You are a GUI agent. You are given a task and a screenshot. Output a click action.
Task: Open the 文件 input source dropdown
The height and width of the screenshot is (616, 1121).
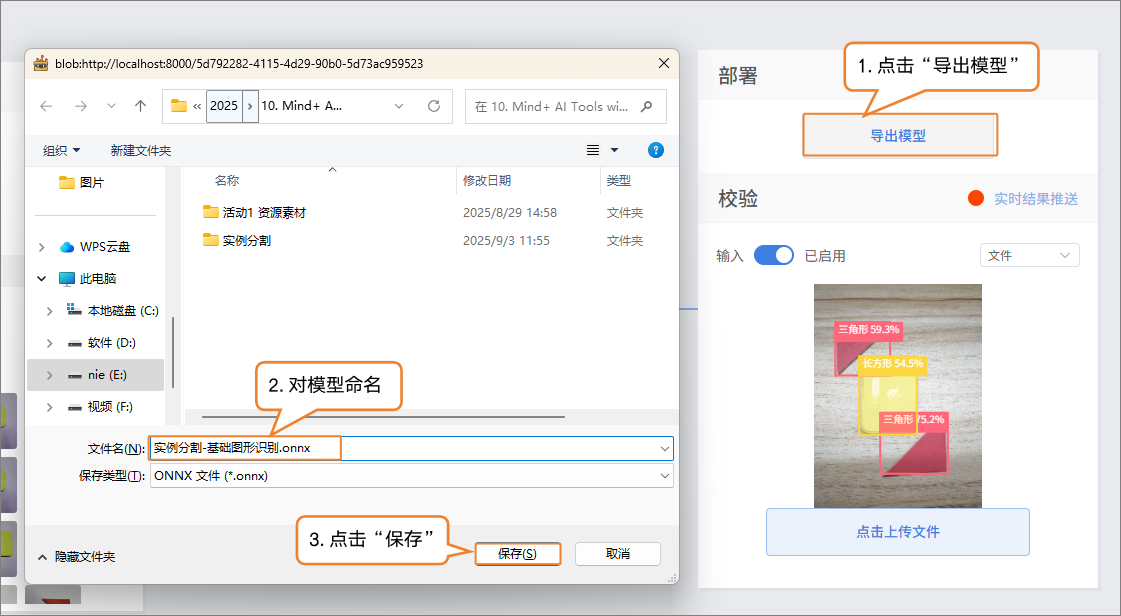tap(1029, 256)
